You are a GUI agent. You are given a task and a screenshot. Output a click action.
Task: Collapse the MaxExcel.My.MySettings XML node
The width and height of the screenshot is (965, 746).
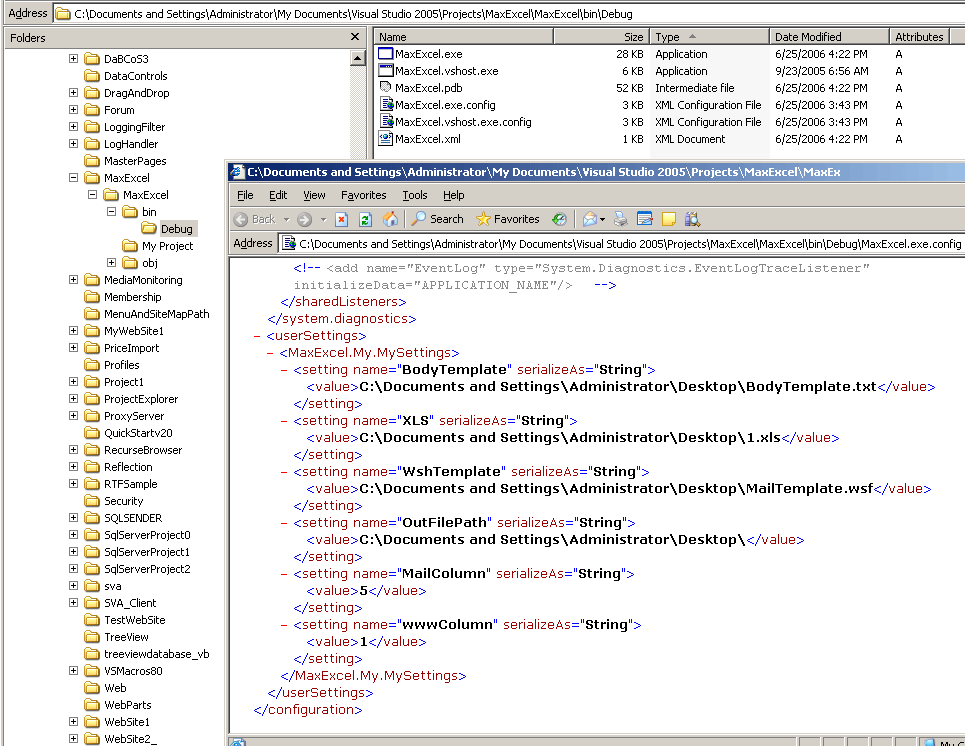click(270, 353)
